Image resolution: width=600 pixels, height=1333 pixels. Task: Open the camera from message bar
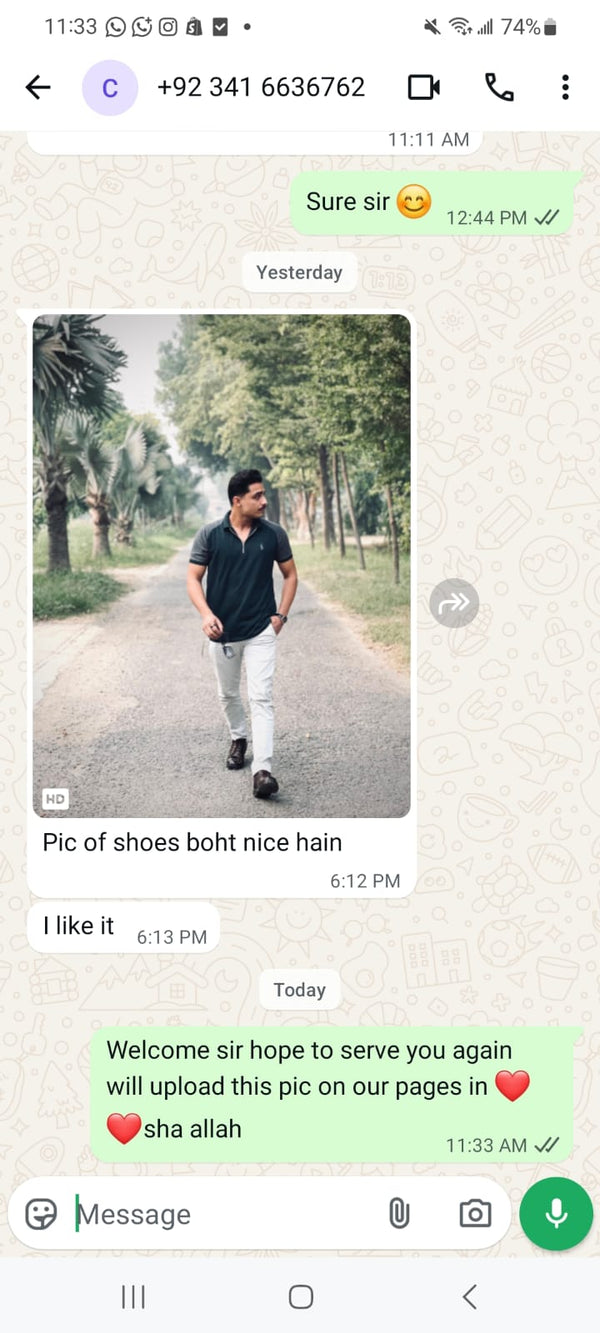(x=475, y=1214)
